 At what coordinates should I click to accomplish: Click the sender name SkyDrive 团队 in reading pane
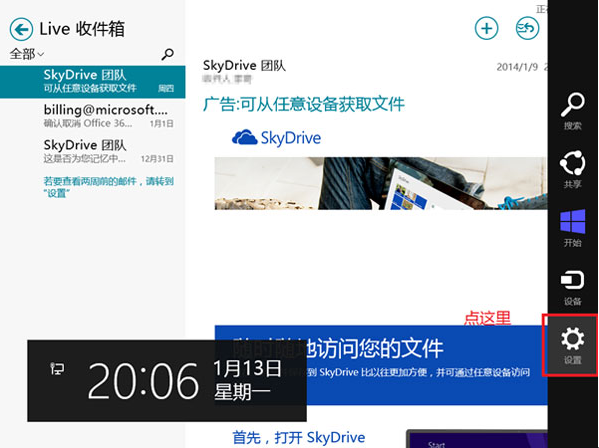(244, 66)
